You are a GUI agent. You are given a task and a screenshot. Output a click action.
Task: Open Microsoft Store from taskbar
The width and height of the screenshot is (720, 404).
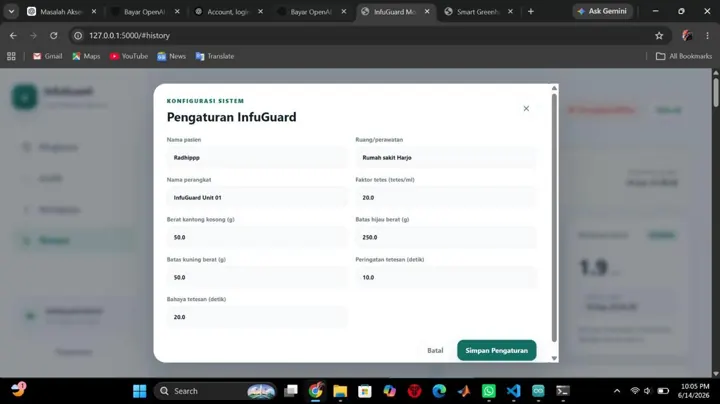365,391
